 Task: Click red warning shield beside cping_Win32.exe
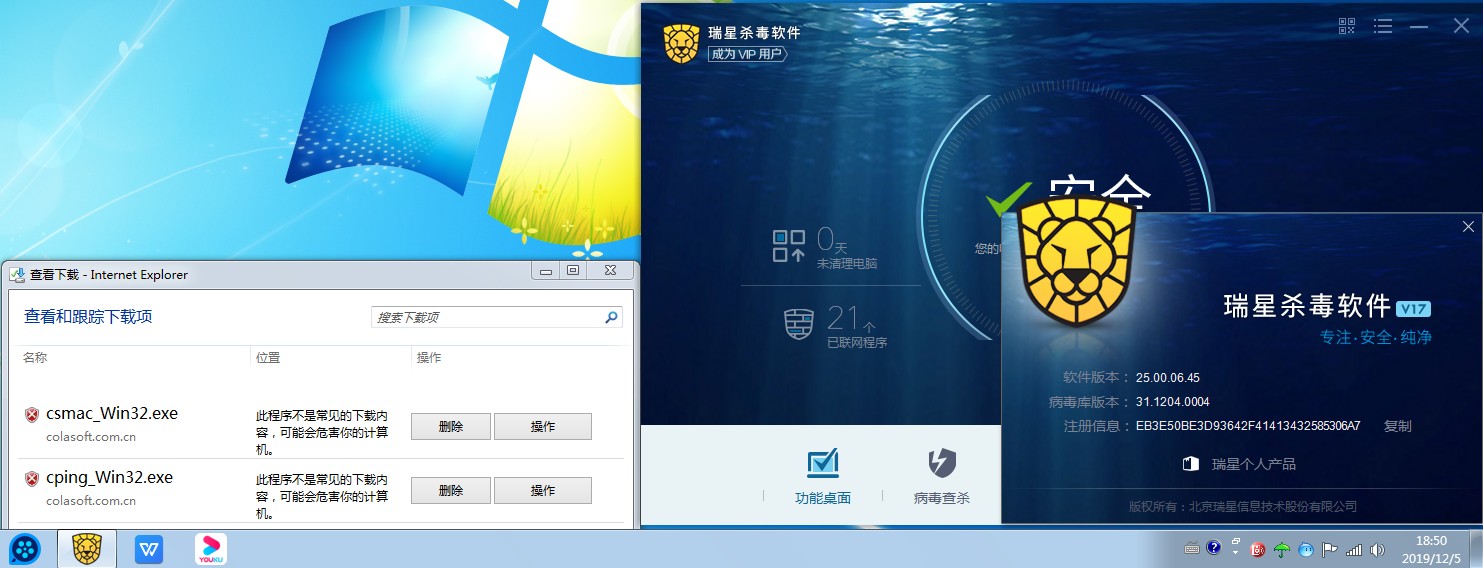tap(32, 478)
